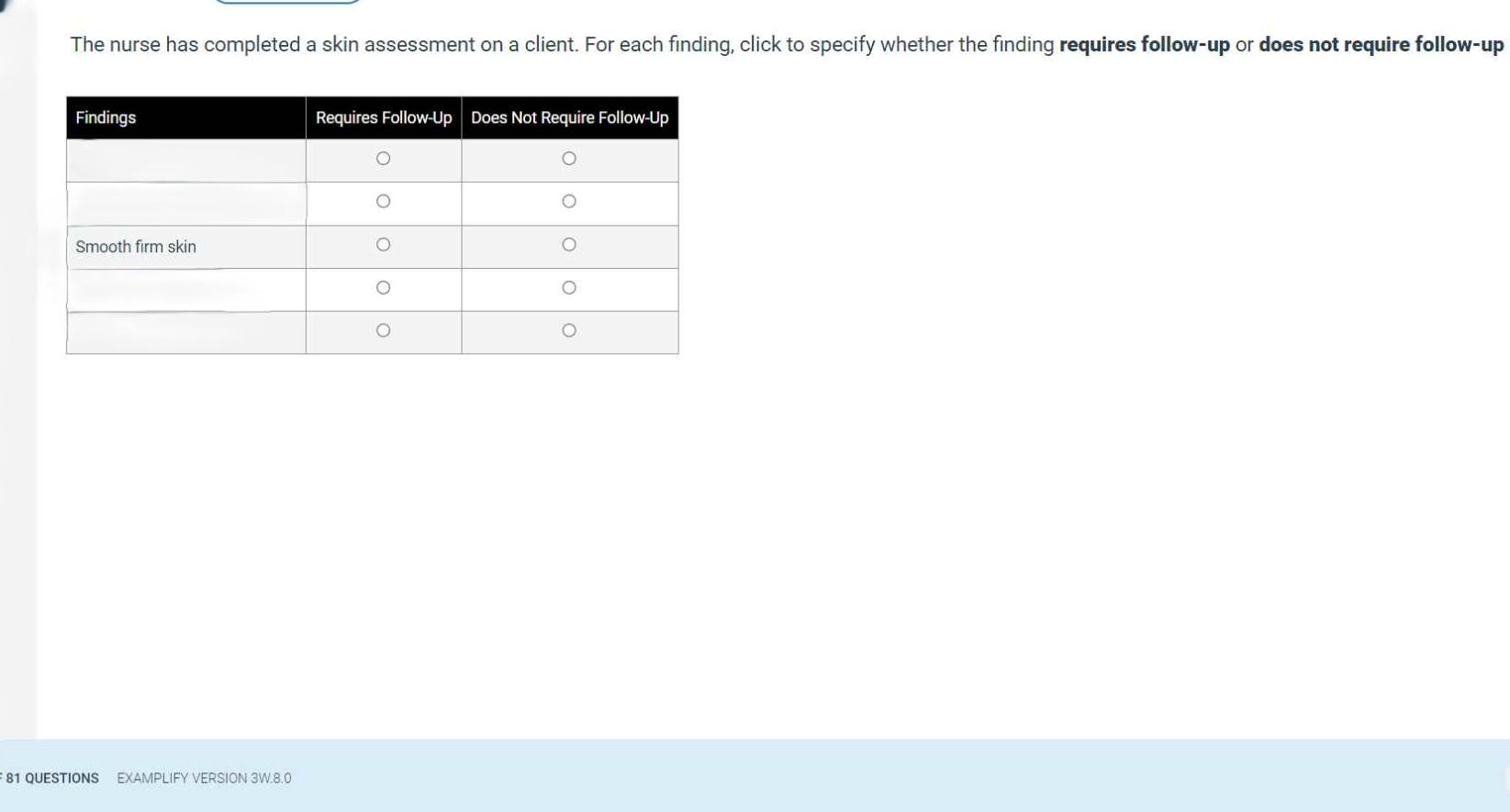Pick Does Not Require Follow-Up for row below Smooth firm skin
The height and width of the screenshot is (812, 1510).
(x=569, y=288)
